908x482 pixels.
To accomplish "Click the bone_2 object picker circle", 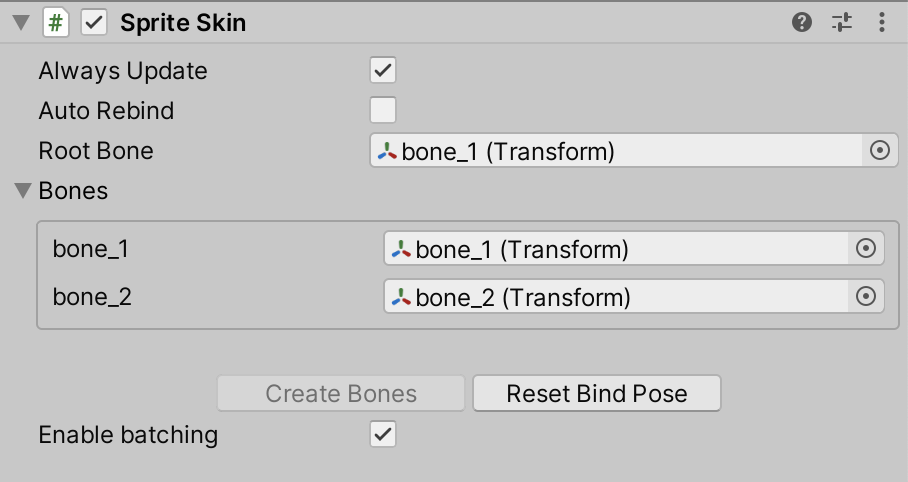I will (x=866, y=297).
